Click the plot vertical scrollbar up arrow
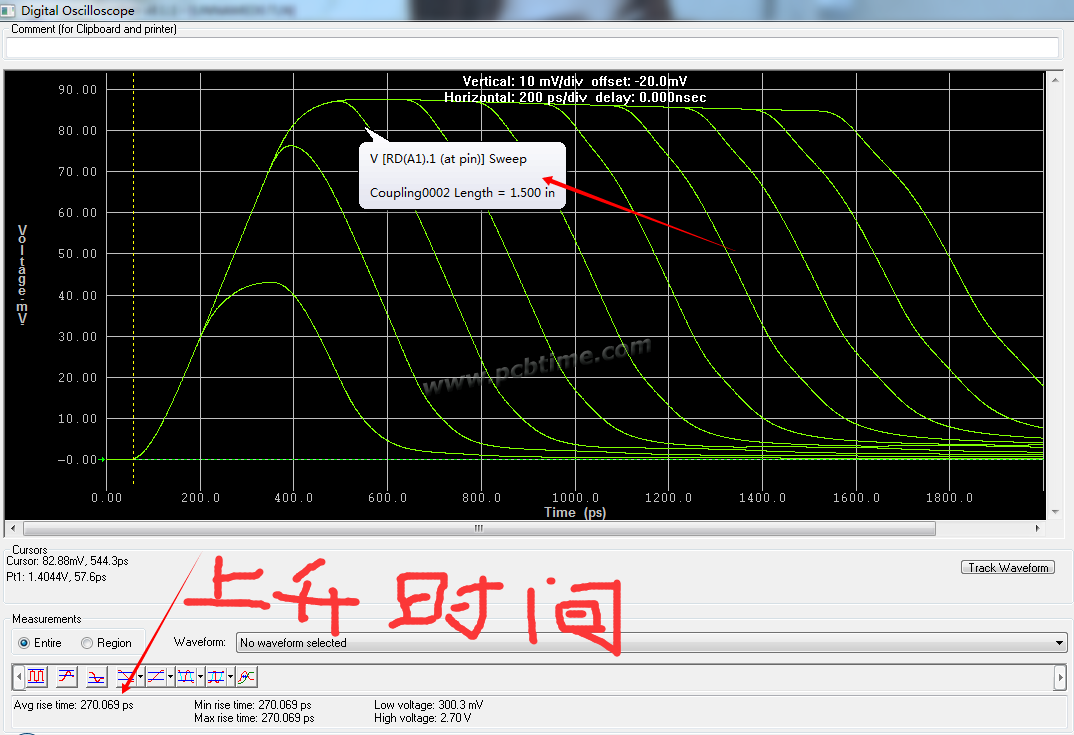This screenshot has width=1074, height=735. pyautogui.click(x=1055, y=80)
